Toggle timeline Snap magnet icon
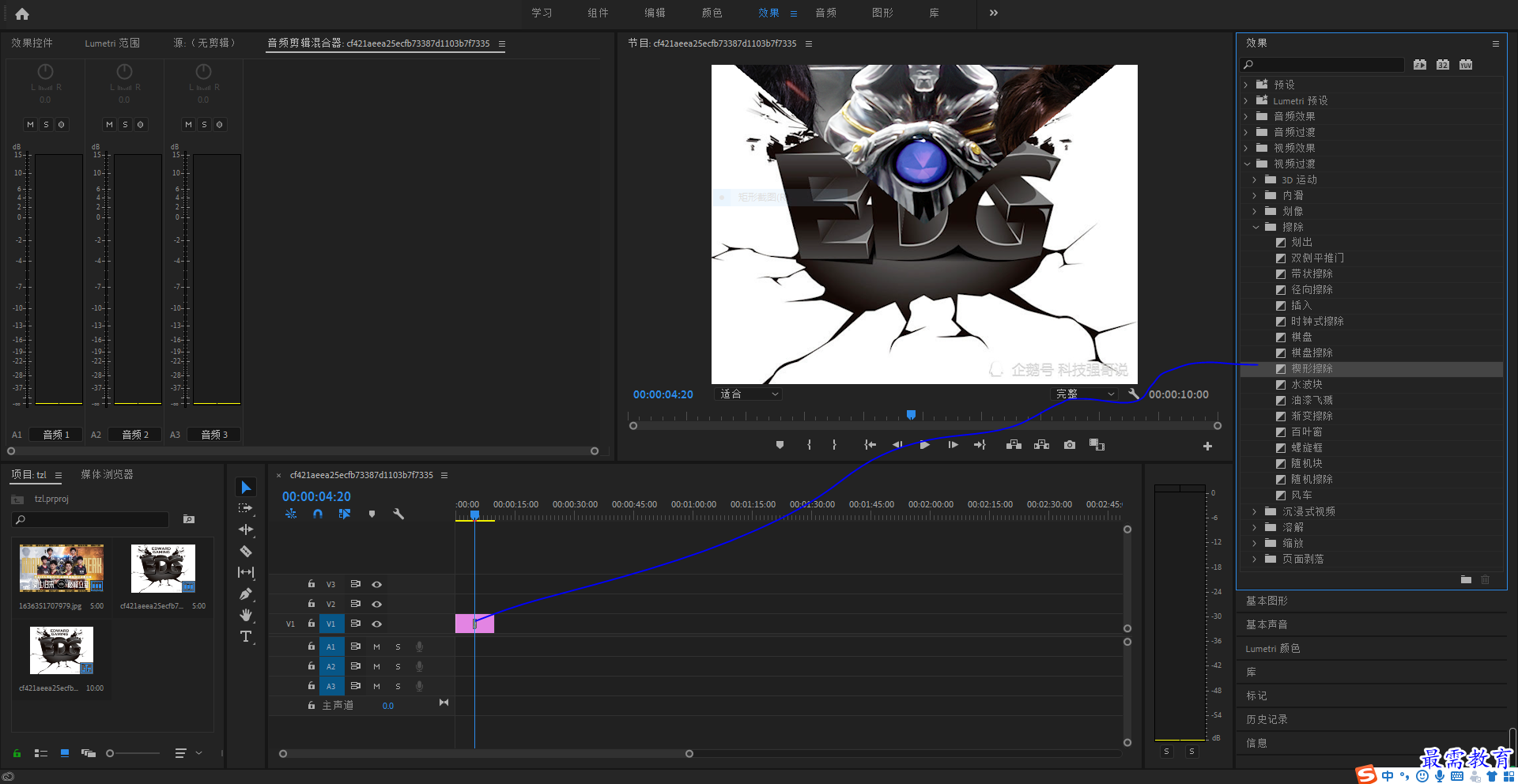1518x784 pixels. [318, 514]
